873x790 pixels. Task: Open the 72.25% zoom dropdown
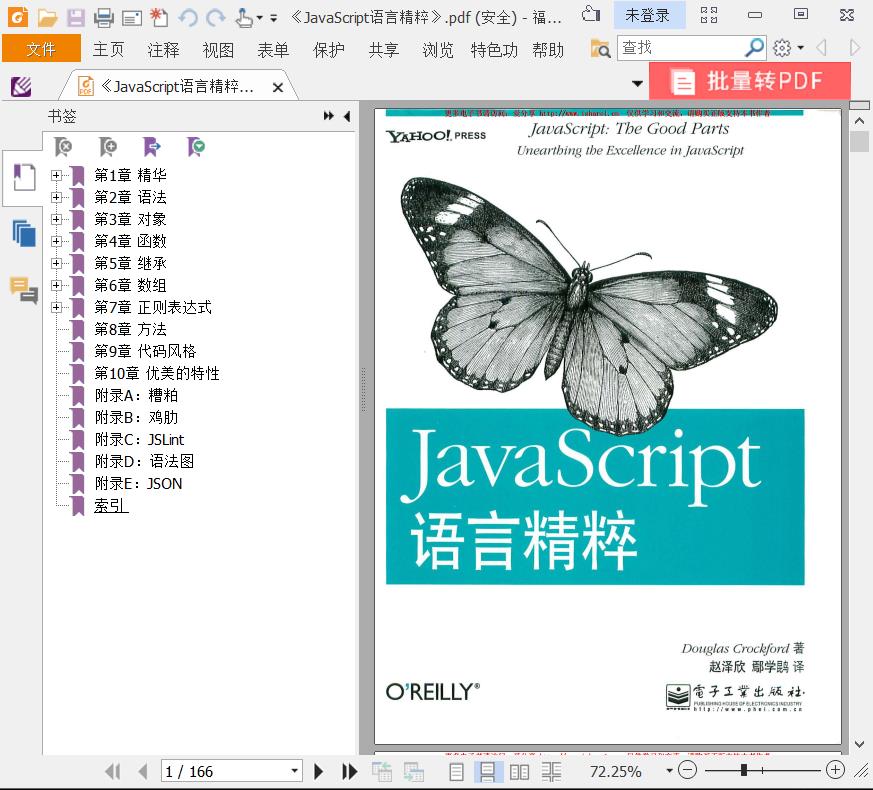point(669,771)
